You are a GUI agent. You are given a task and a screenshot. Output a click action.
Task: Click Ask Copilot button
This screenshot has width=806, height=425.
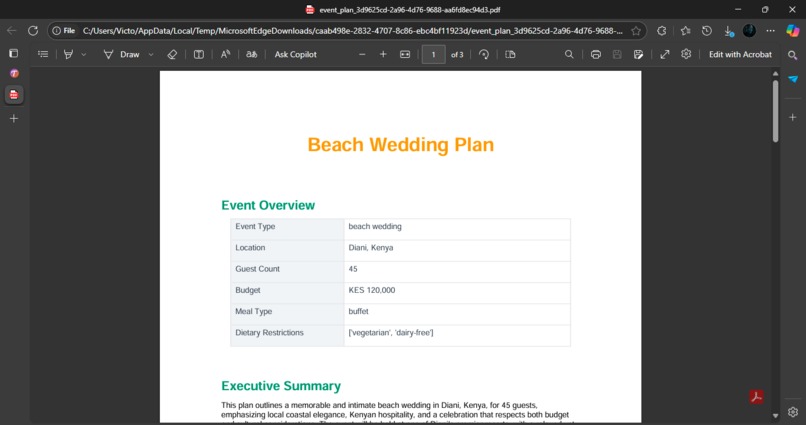296,54
